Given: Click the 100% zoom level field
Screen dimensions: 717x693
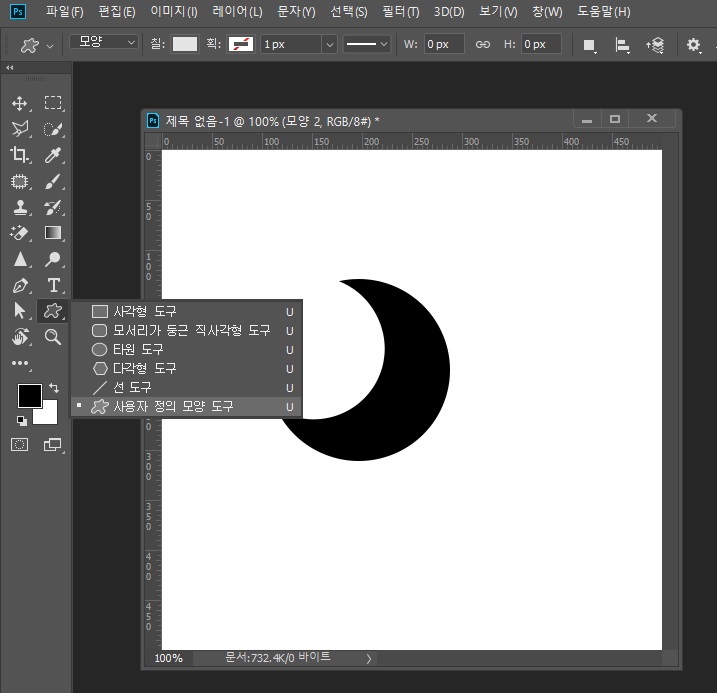Looking at the screenshot, I should (x=169, y=658).
